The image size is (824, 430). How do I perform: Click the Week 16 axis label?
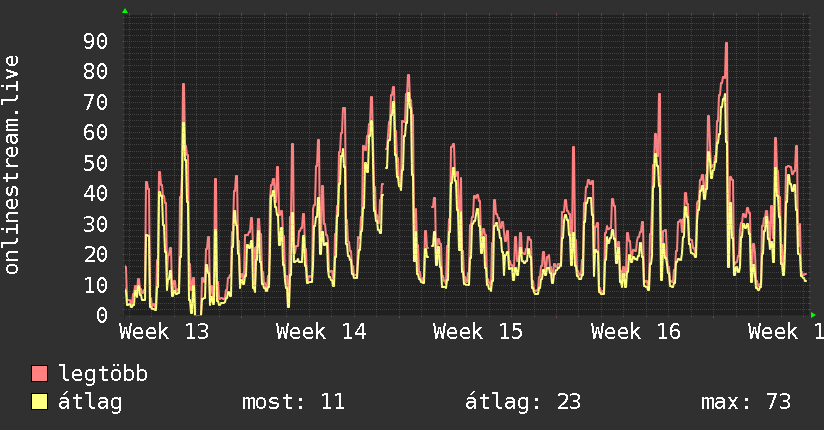tap(635, 332)
